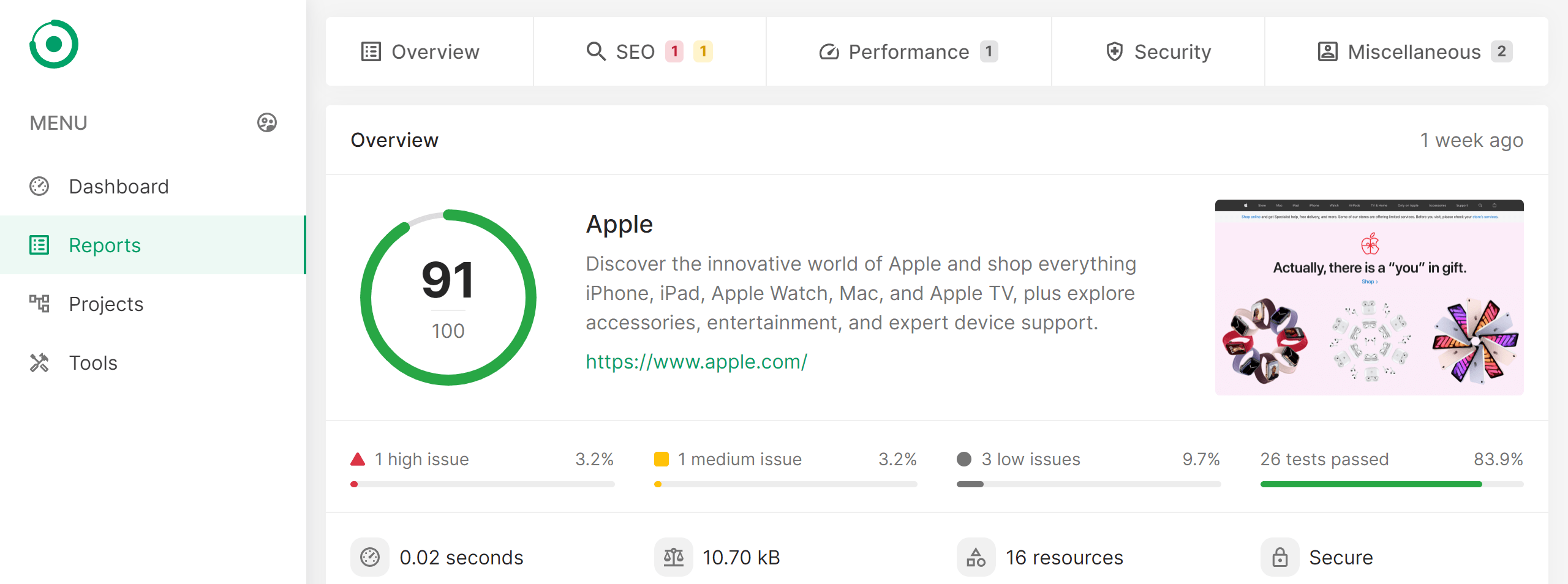
Task: Click the Apple website screenshot thumbnail
Action: 1369,297
